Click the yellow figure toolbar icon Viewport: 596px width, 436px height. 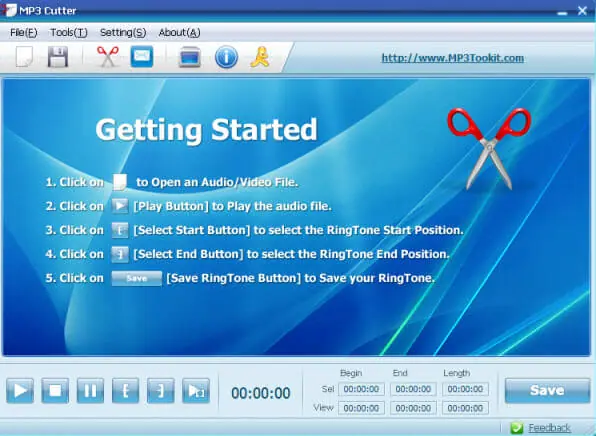click(260, 57)
